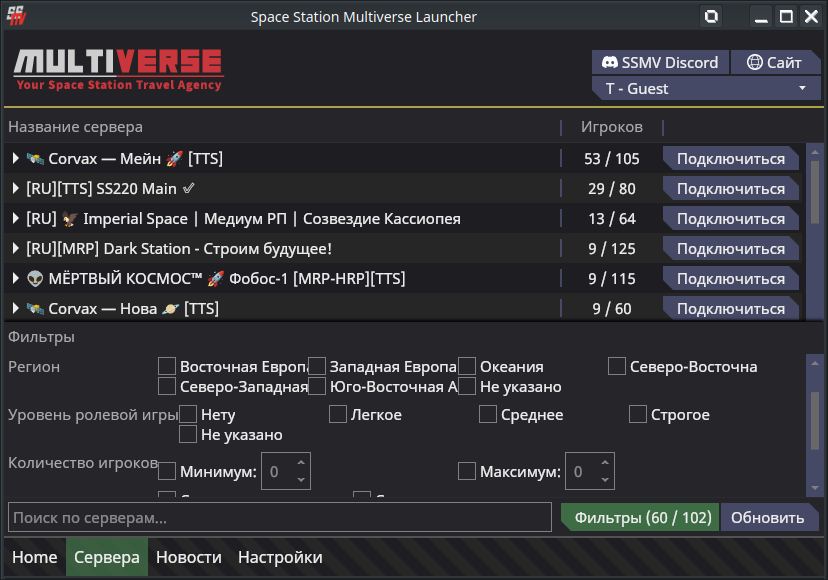Open the T - Guest account dropdown
The image size is (828, 580).
click(x=706, y=88)
